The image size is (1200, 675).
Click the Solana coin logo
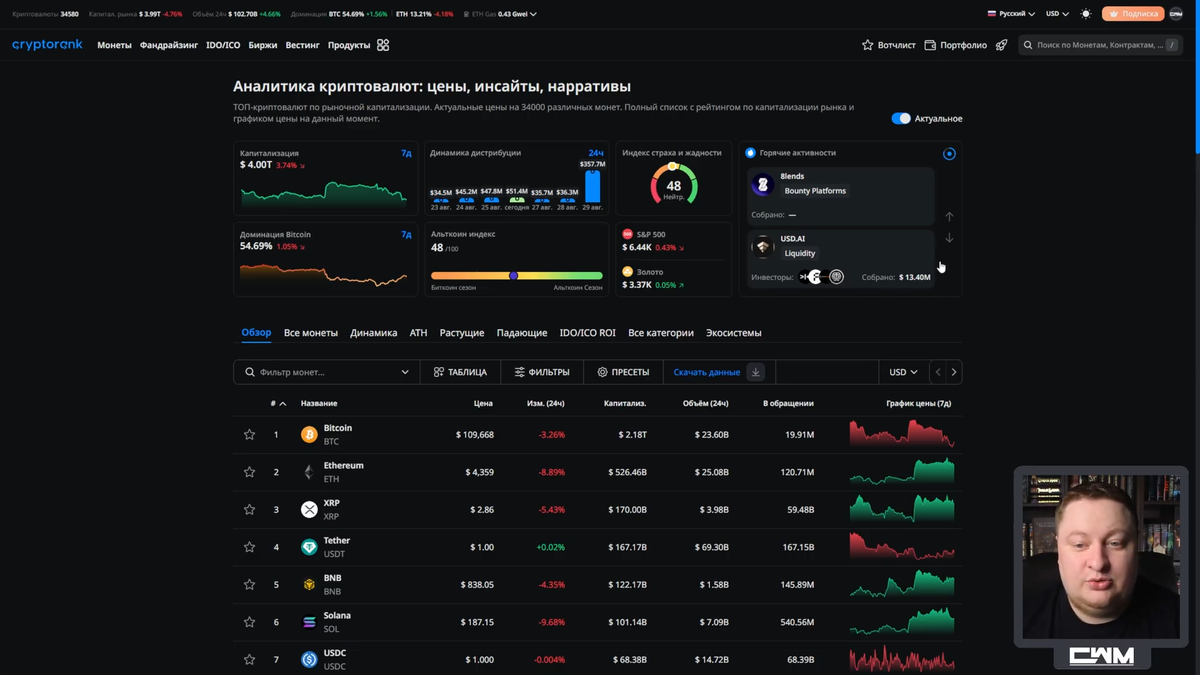pyautogui.click(x=309, y=622)
